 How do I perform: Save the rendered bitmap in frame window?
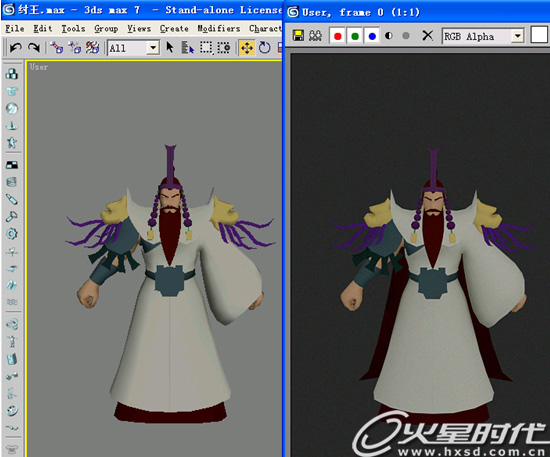tap(298, 35)
